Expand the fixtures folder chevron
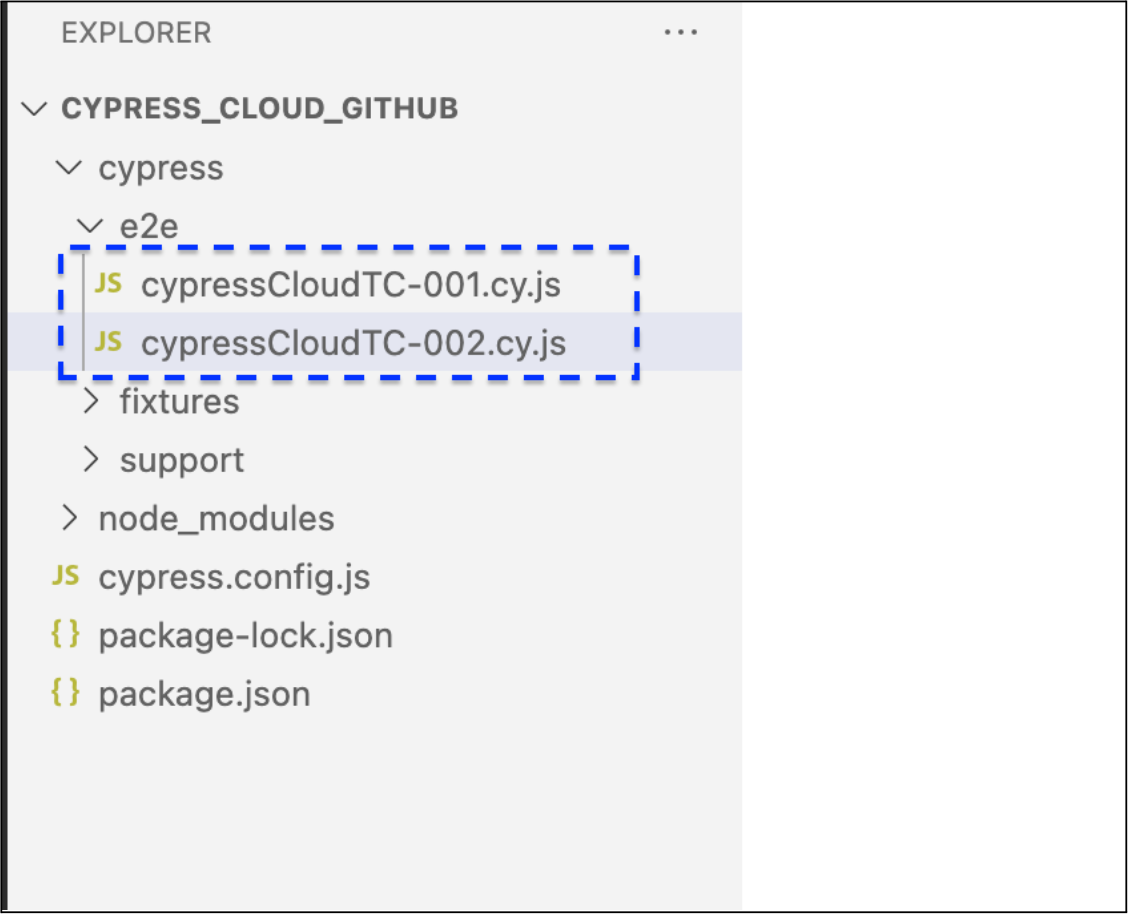1128x914 pixels. point(91,401)
